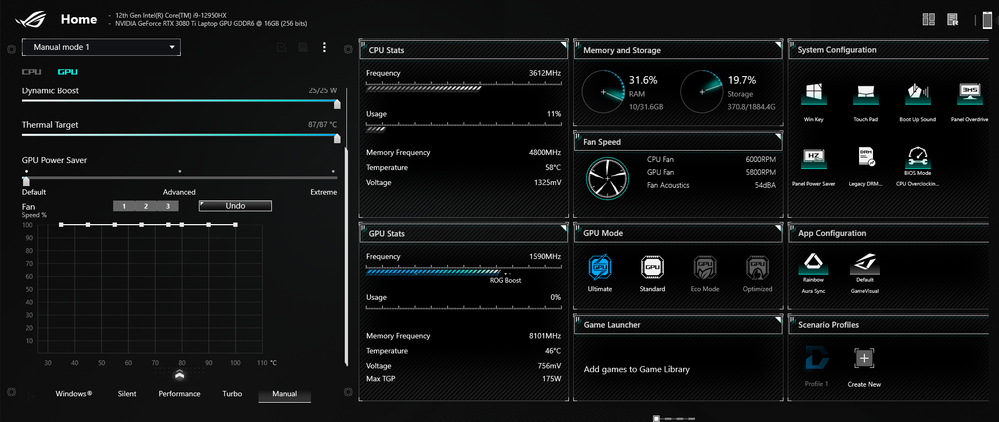Toggle the Panel Power Saver icon
Viewport: 999px width, 422px height.
tap(814, 158)
